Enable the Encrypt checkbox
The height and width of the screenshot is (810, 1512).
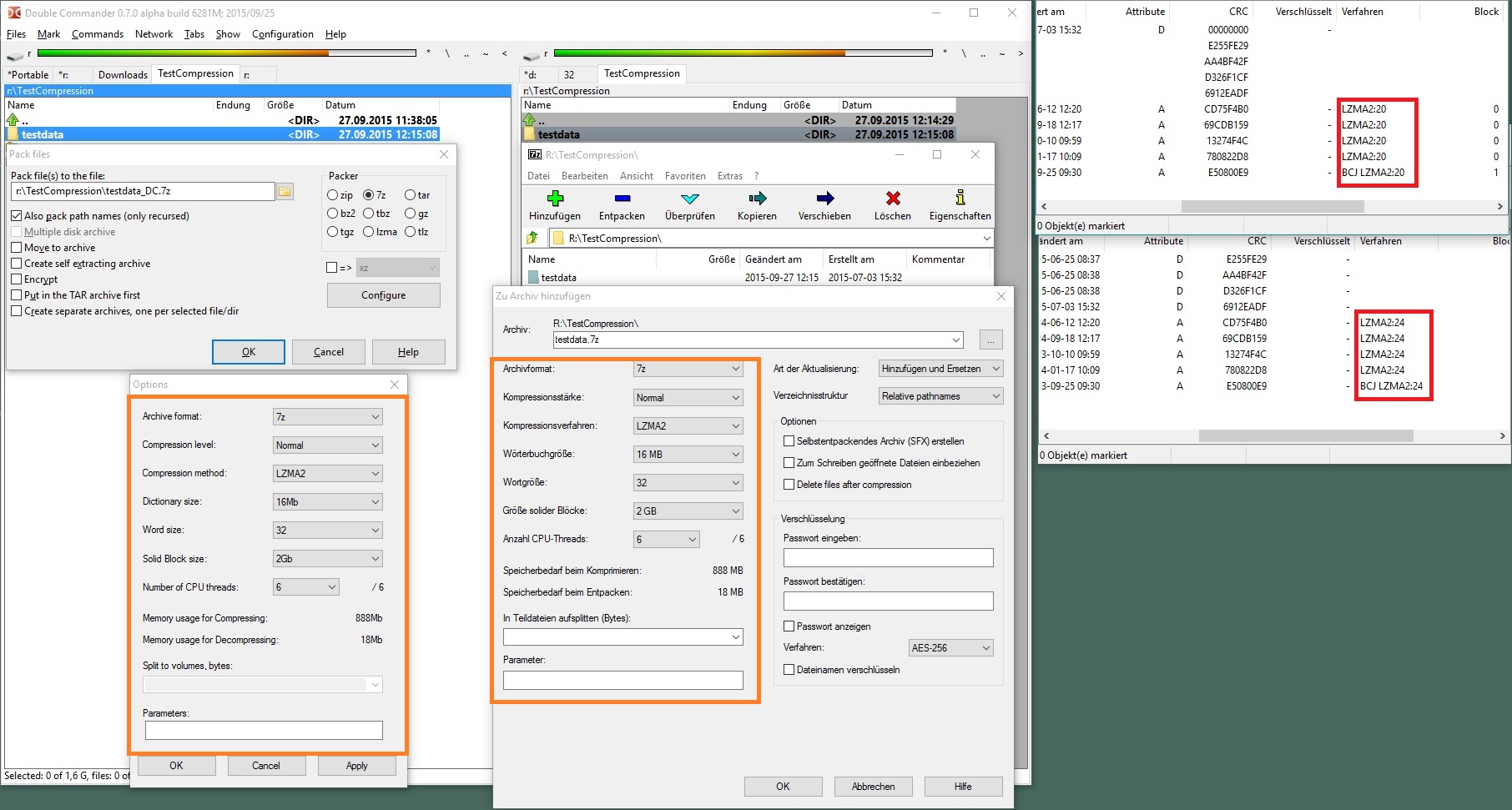pyautogui.click(x=17, y=279)
